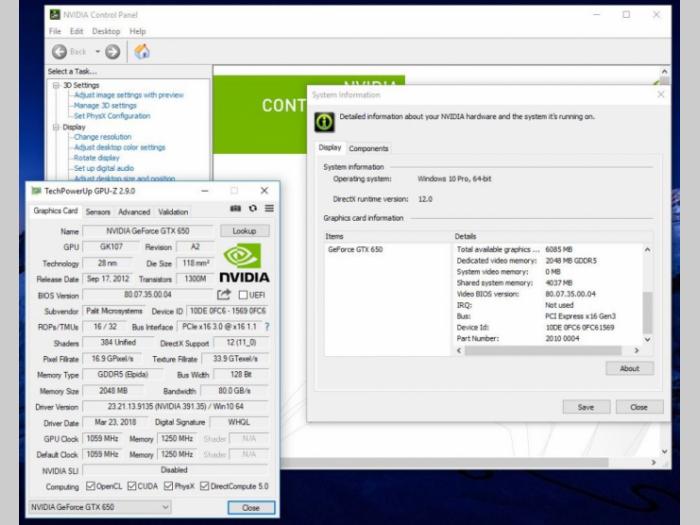
Task: Switch to the Validation tab in GPU-Z
Action: point(173,212)
